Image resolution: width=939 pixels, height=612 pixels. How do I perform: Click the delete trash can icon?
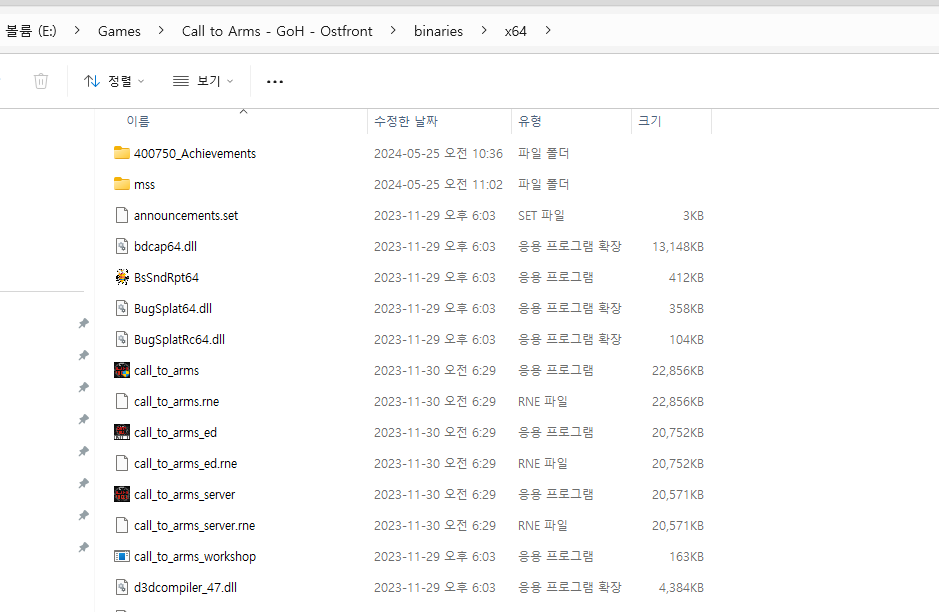click(41, 81)
